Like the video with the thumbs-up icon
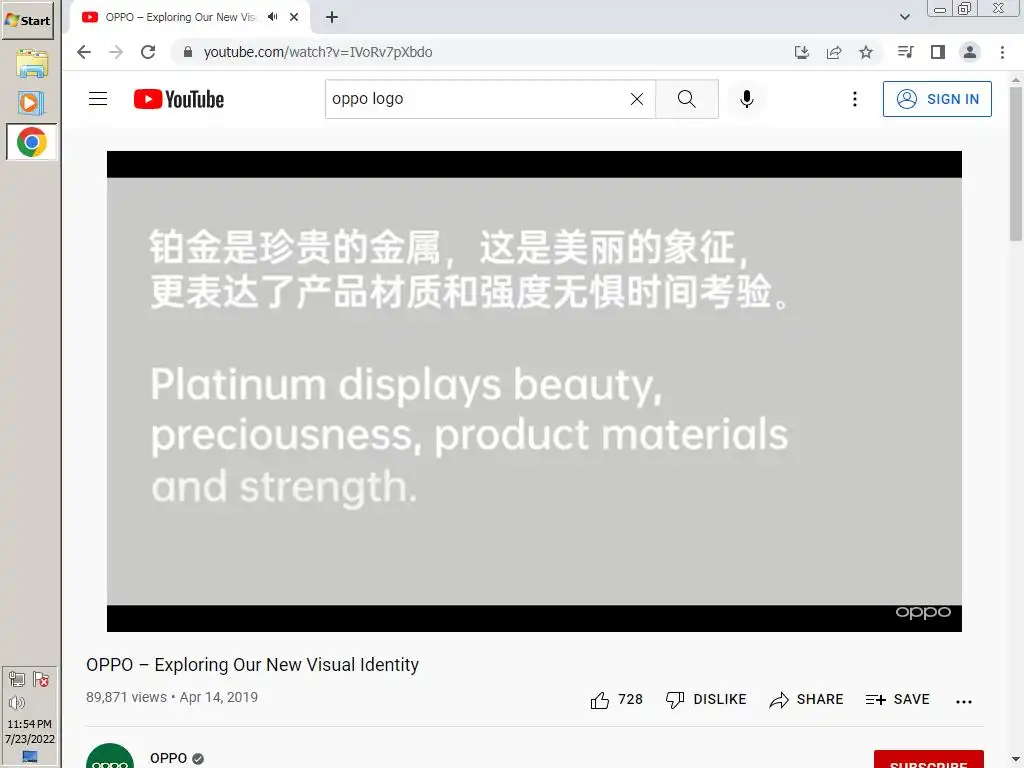1024x768 pixels. click(600, 700)
